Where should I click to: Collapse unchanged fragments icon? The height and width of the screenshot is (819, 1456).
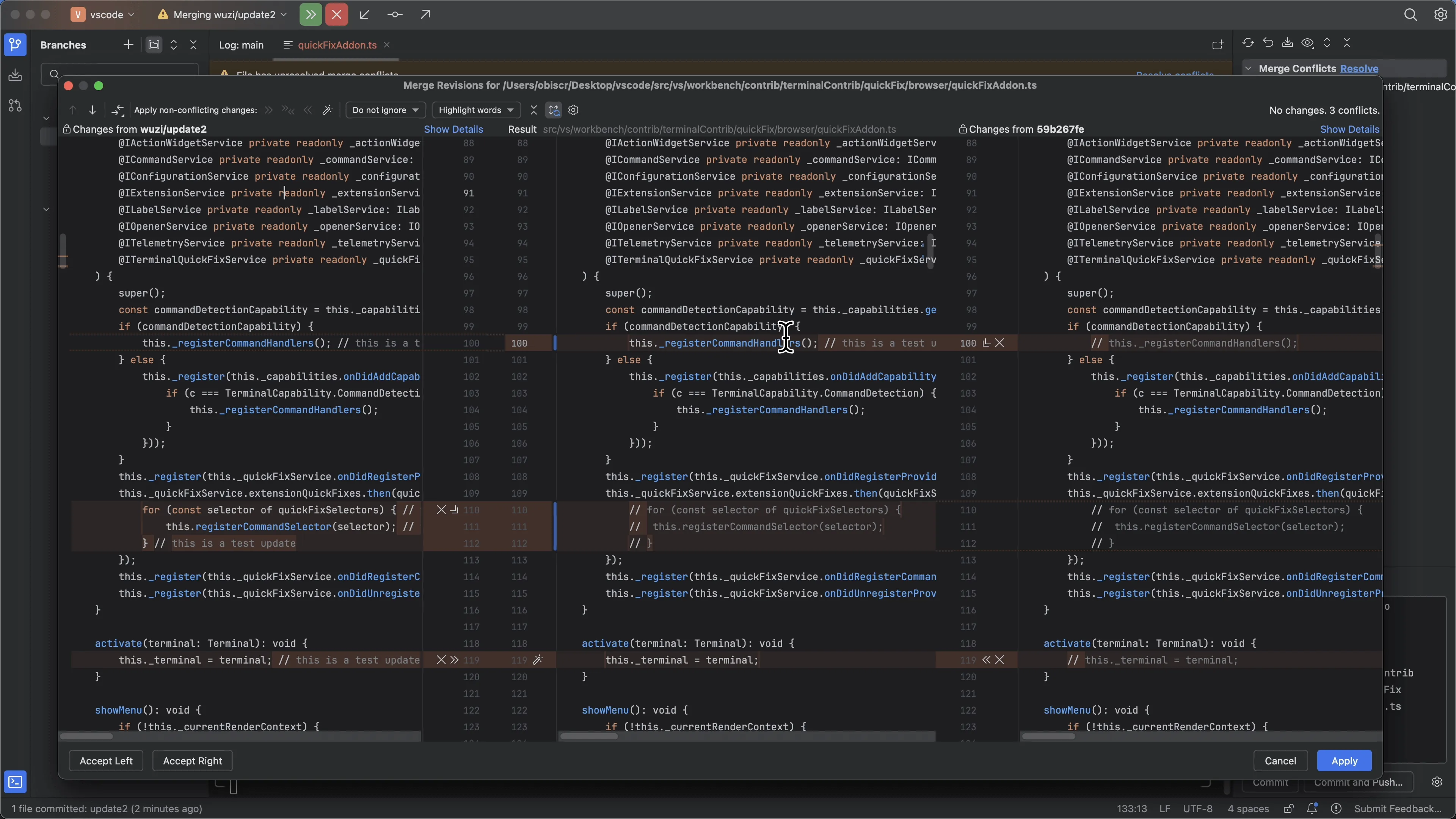click(x=533, y=110)
